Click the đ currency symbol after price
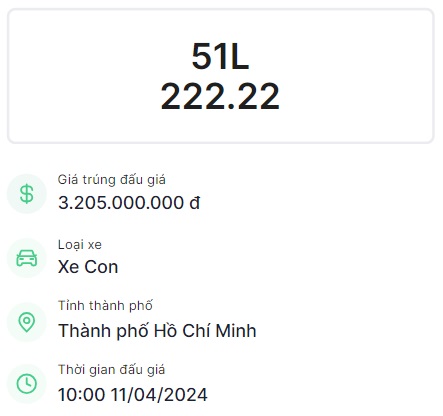The image size is (443, 416). tap(195, 203)
